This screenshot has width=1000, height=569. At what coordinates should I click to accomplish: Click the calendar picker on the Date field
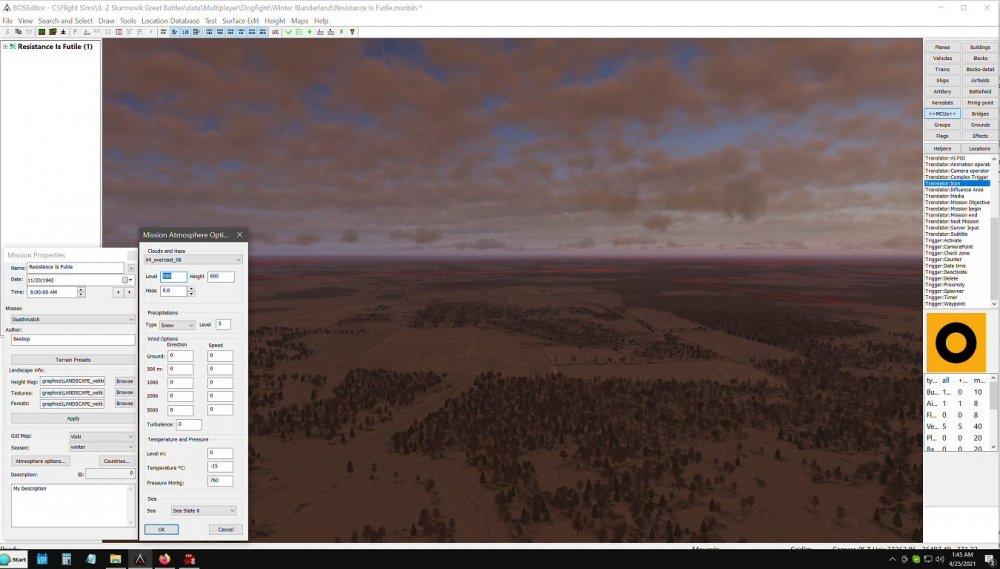point(125,280)
